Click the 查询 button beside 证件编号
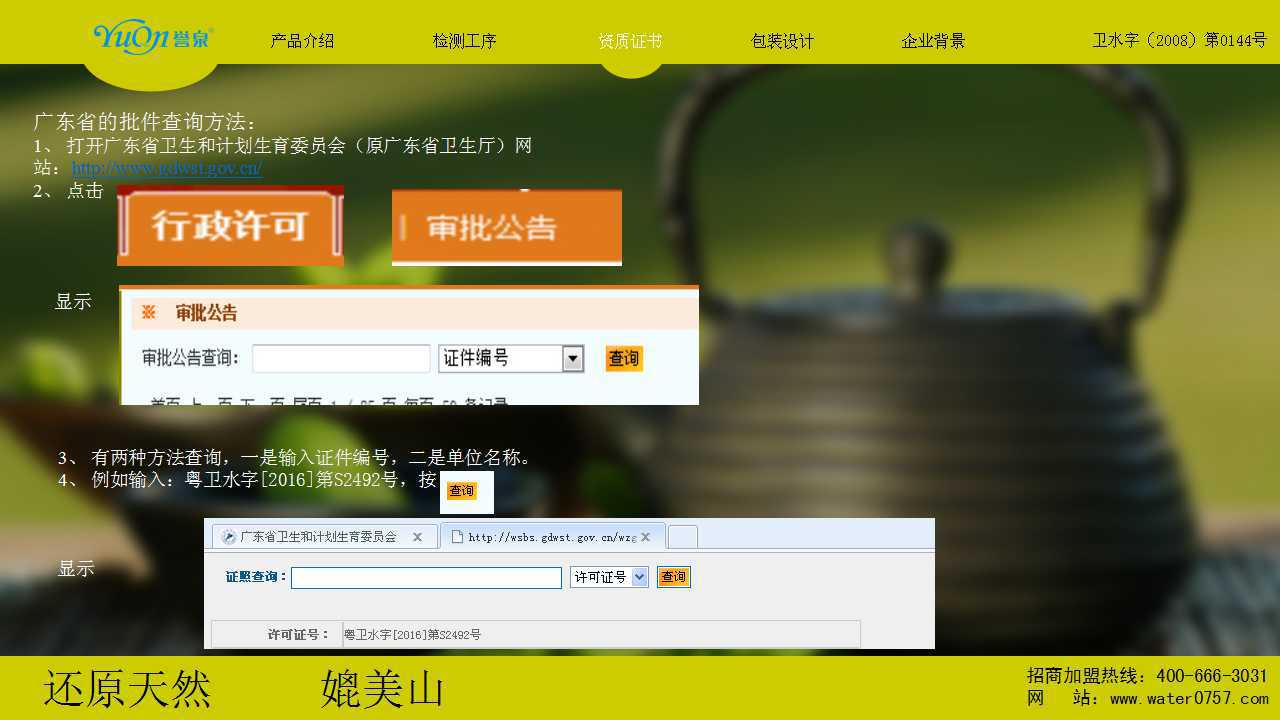This screenshot has width=1280, height=720. point(624,358)
